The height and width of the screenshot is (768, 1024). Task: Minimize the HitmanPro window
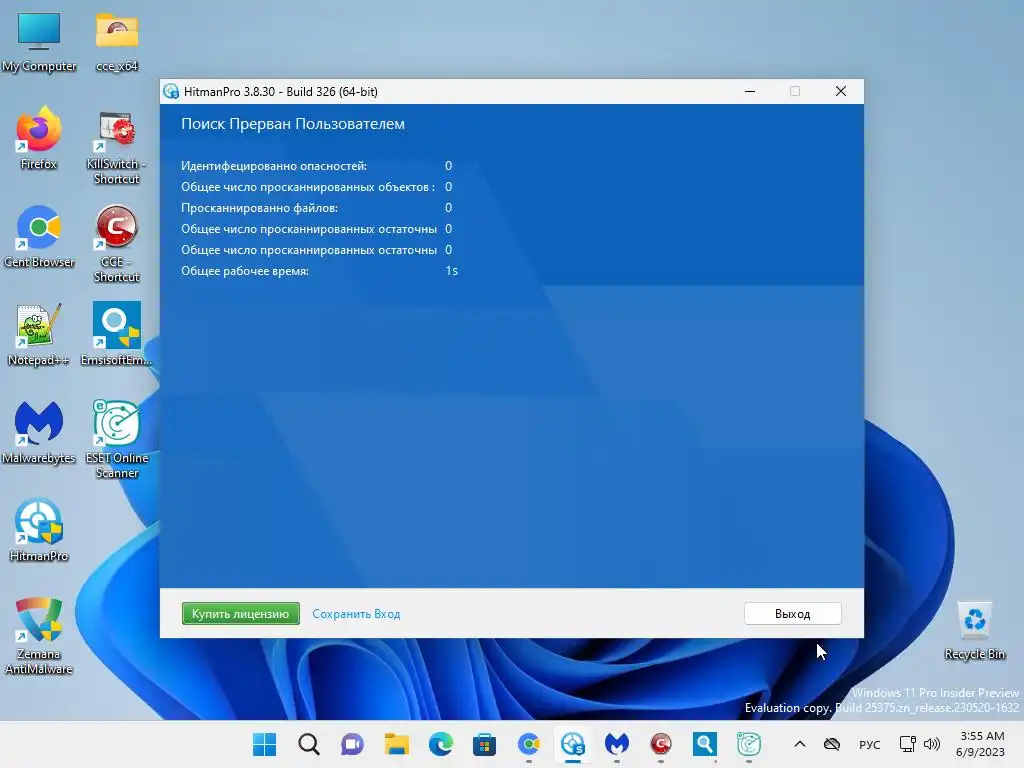(750, 91)
